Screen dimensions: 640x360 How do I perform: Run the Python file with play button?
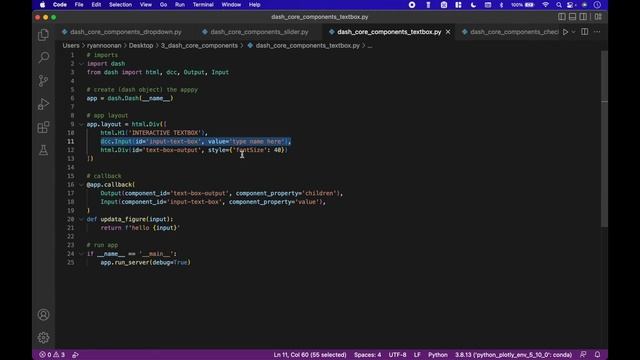point(565,32)
